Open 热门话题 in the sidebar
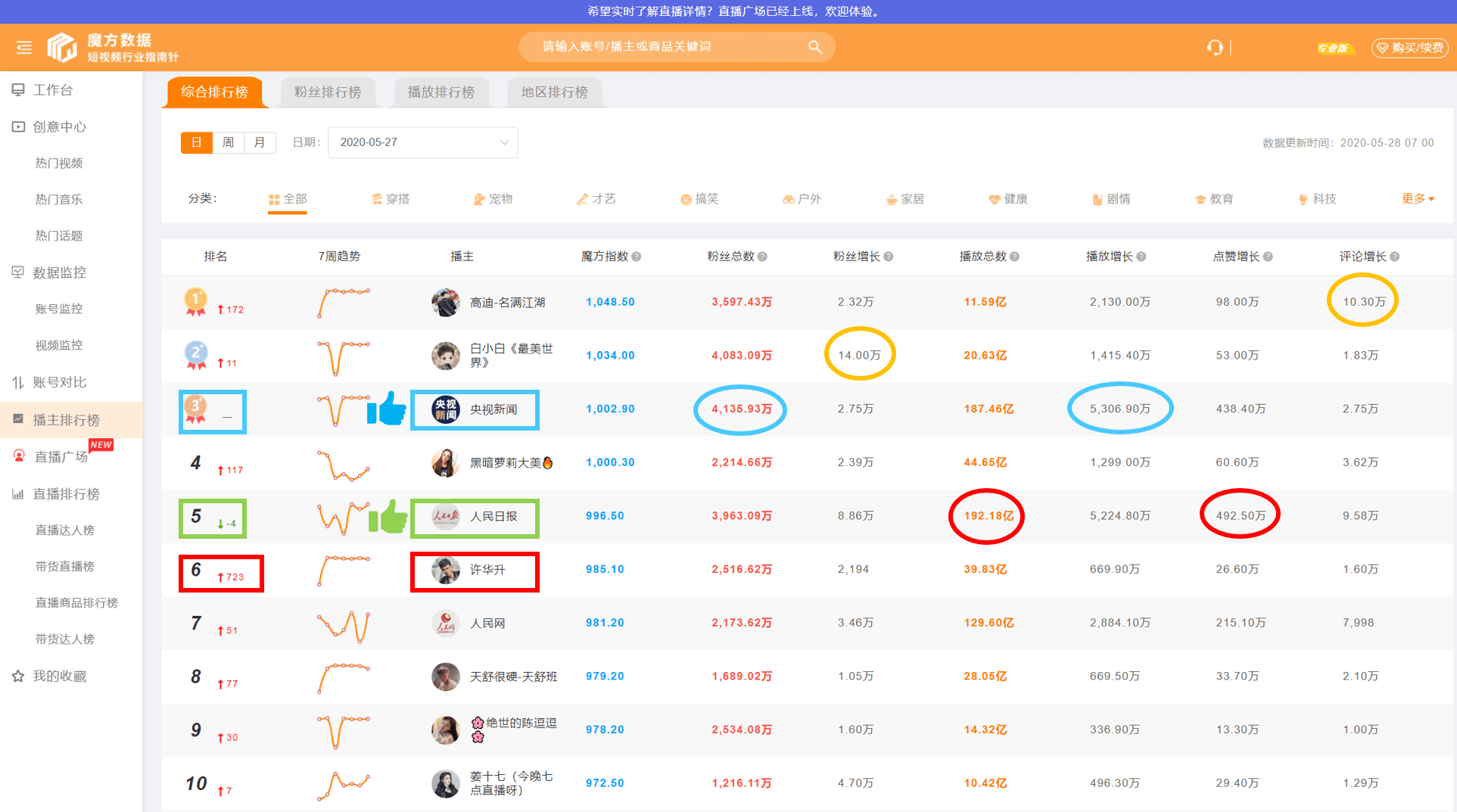Viewport: 1457px width, 812px height. pyautogui.click(x=59, y=235)
